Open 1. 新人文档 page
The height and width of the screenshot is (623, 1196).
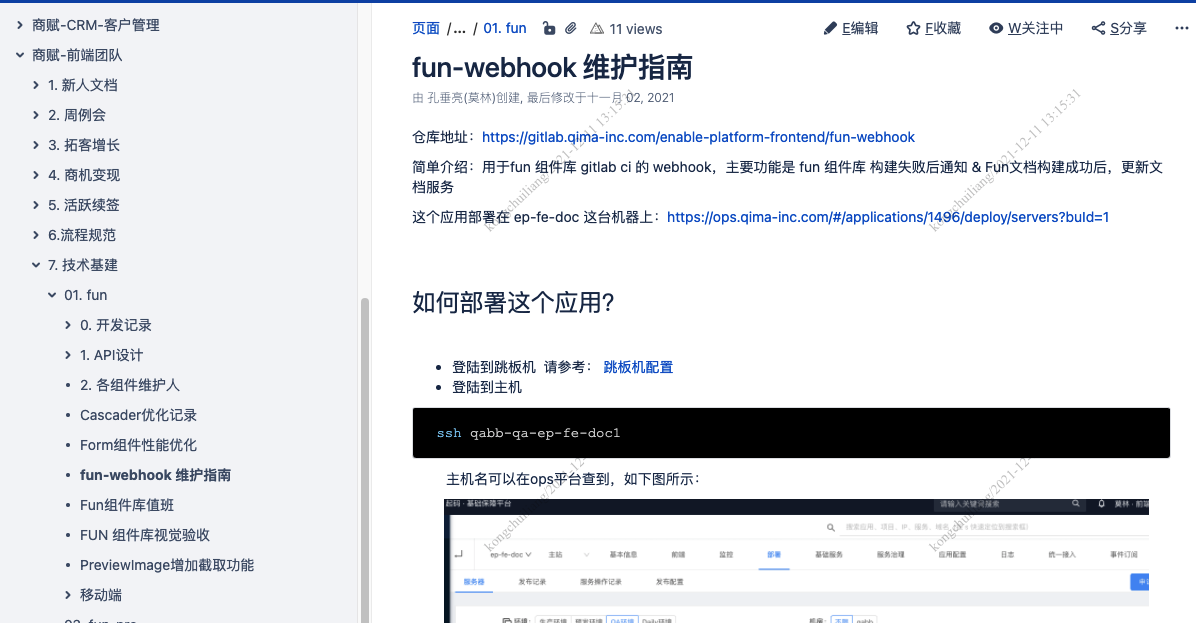coord(82,85)
